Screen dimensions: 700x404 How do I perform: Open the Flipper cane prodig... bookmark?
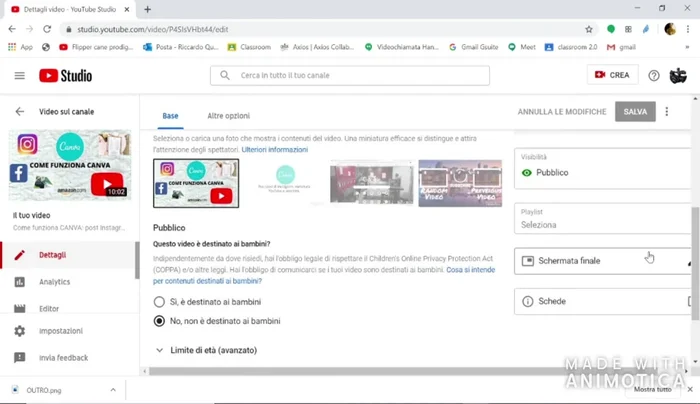click(x=96, y=47)
